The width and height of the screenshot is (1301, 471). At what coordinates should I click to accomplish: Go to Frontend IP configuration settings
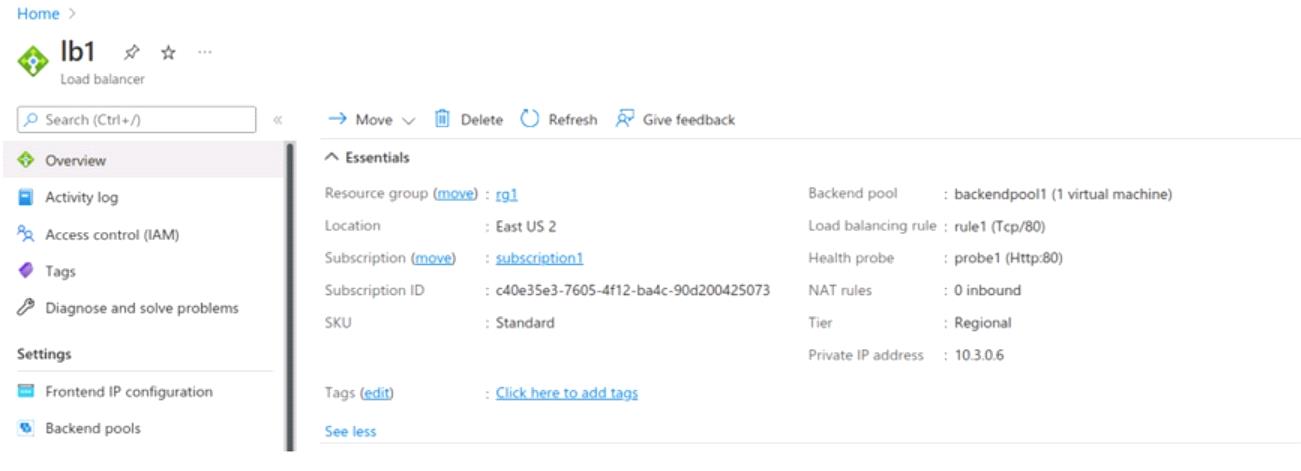pyautogui.click(x=128, y=392)
